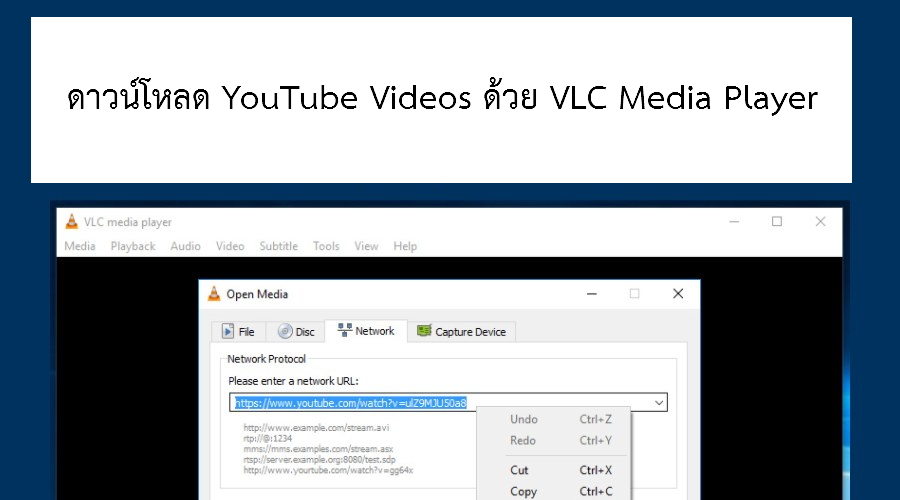
Task: Click the example text http://www.example.com/stream.avi
Action: click(x=316, y=428)
